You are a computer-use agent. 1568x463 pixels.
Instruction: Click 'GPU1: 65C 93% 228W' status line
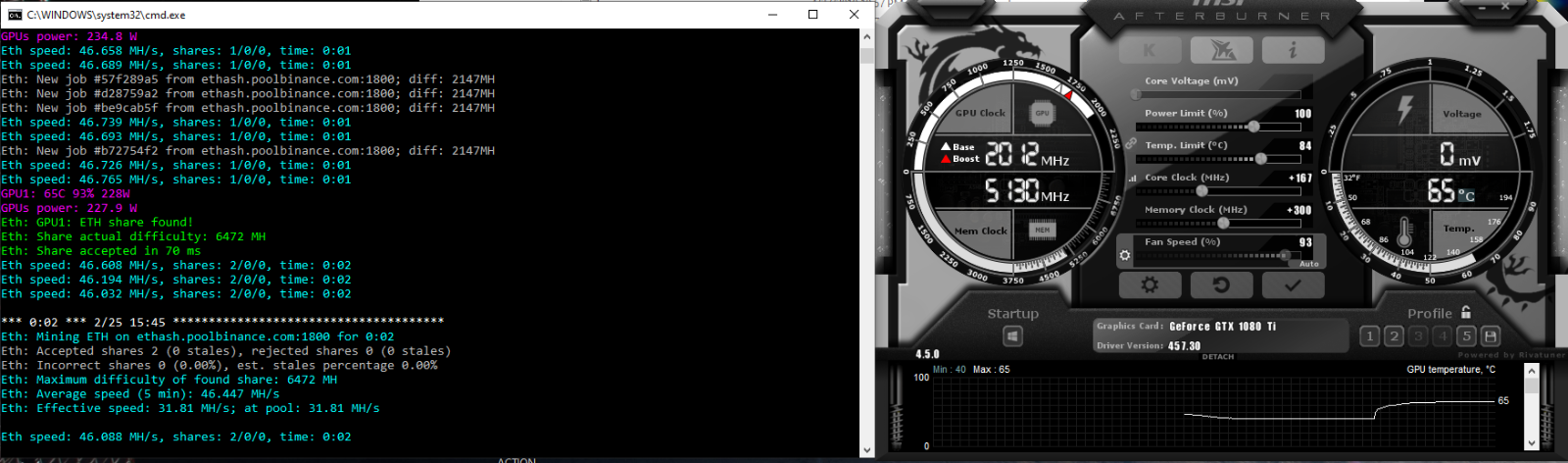click(x=66, y=194)
